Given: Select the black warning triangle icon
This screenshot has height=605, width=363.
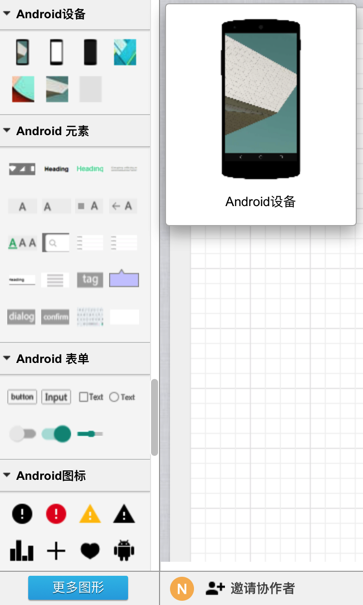Looking at the screenshot, I should click(124, 514).
